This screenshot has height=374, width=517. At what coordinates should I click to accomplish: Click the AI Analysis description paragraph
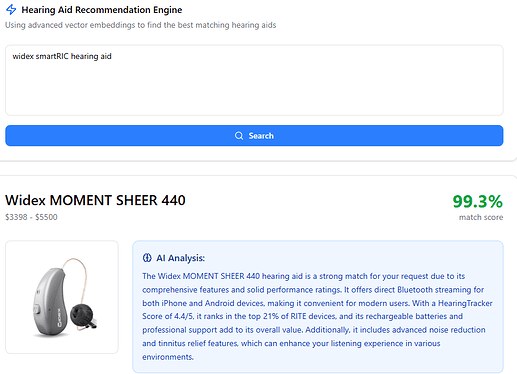pos(317,316)
